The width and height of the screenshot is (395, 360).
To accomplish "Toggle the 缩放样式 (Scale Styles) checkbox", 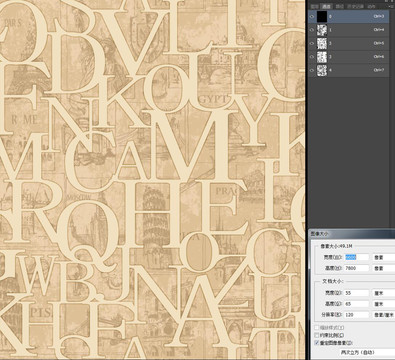I will [317, 328].
